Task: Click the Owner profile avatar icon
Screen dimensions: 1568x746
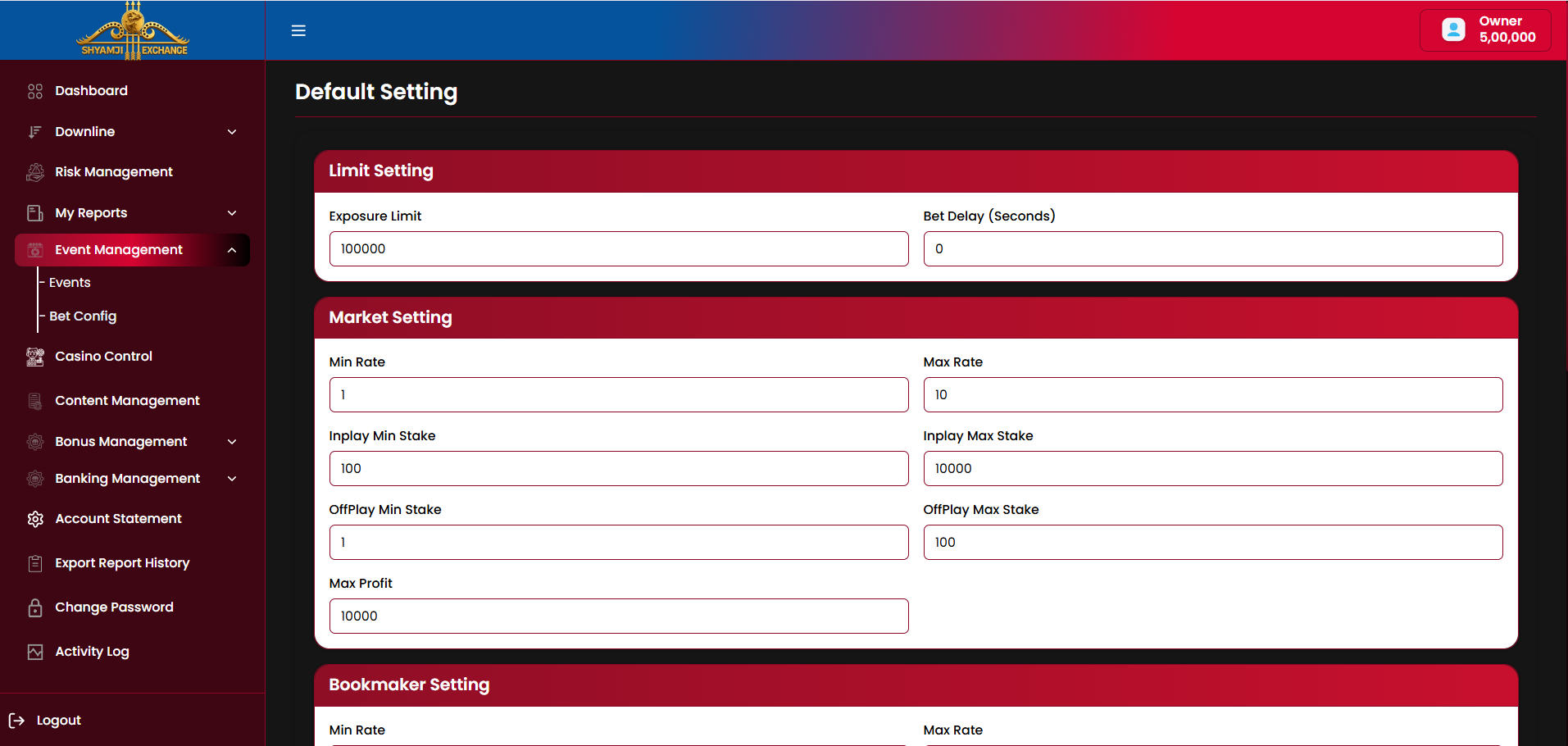Action: click(1453, 30)
